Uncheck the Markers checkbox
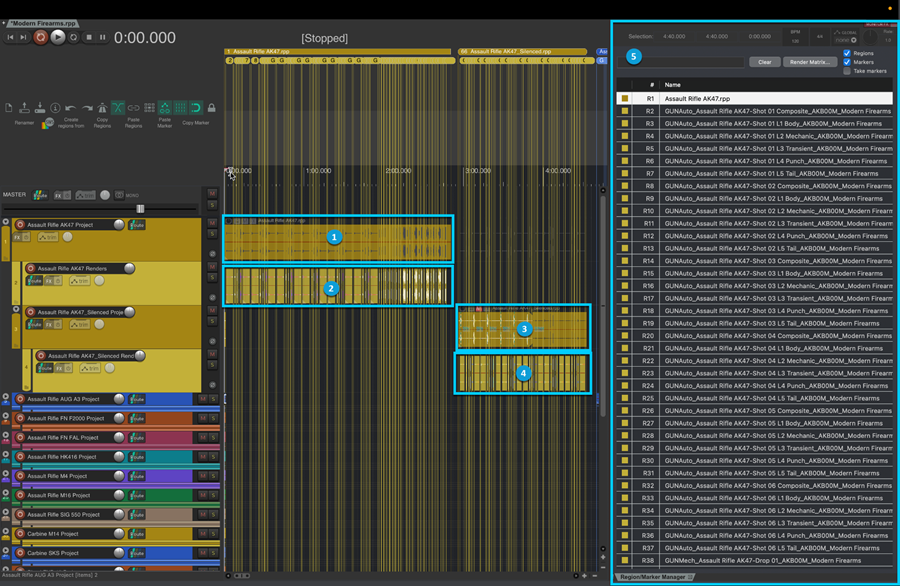This screenshot has width=900, height=586. click(847, 62)
